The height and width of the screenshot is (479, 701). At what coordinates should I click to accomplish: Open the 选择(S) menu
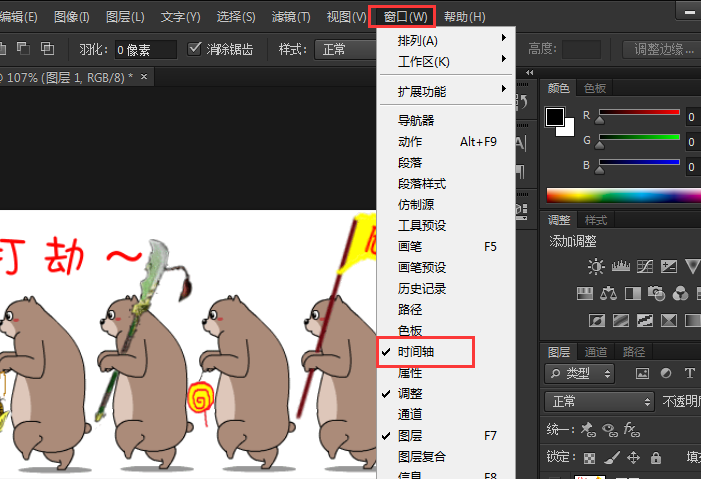coord(236,17)
